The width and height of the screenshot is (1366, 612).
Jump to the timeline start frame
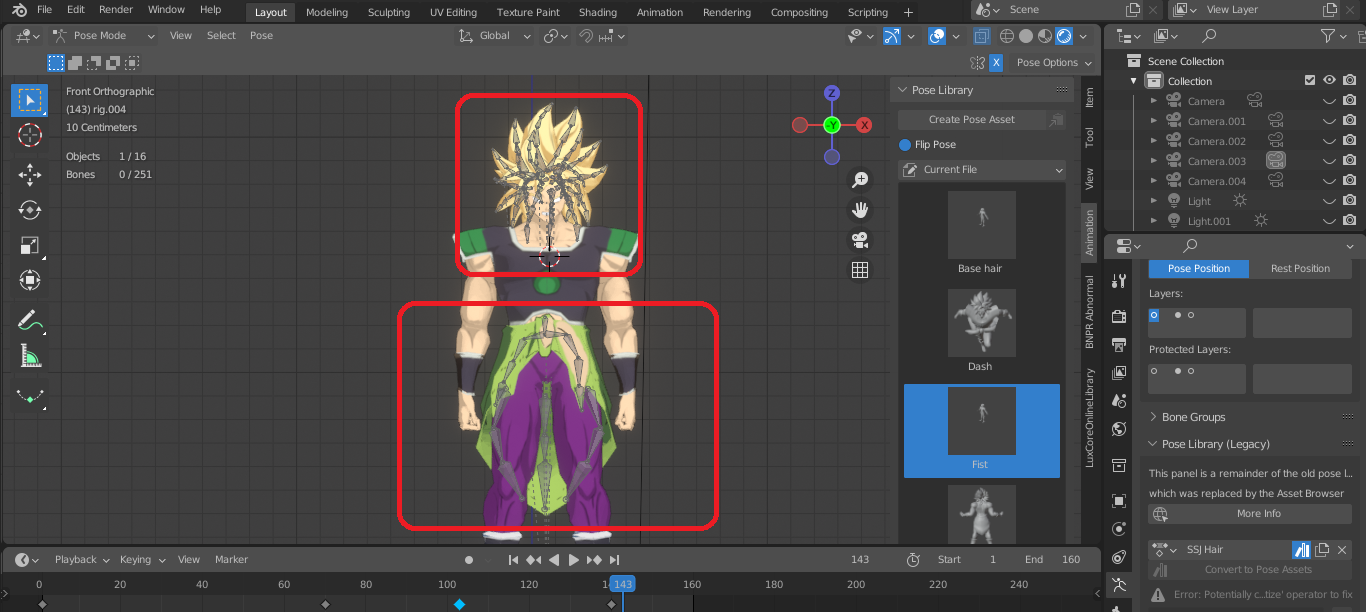(x=513, y=560)
